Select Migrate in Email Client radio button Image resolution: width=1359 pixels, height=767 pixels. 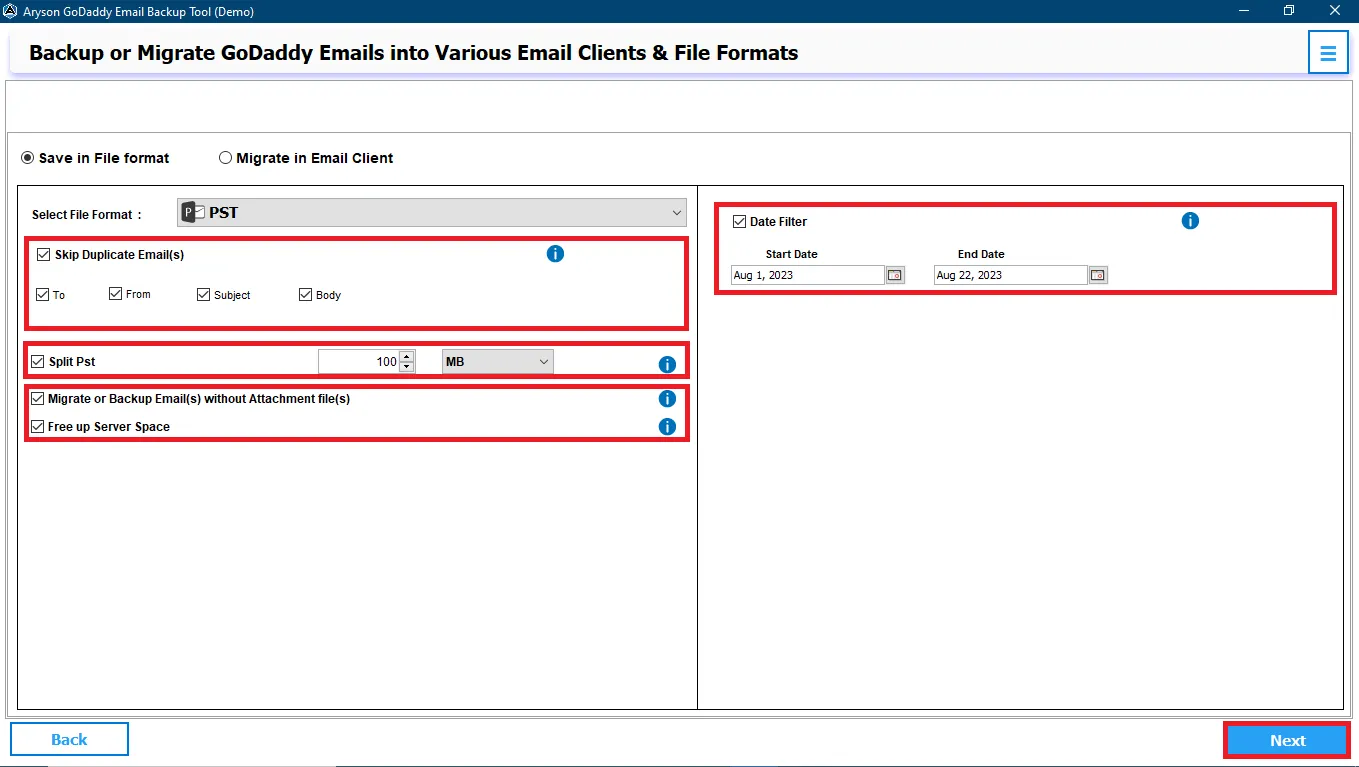225,158
